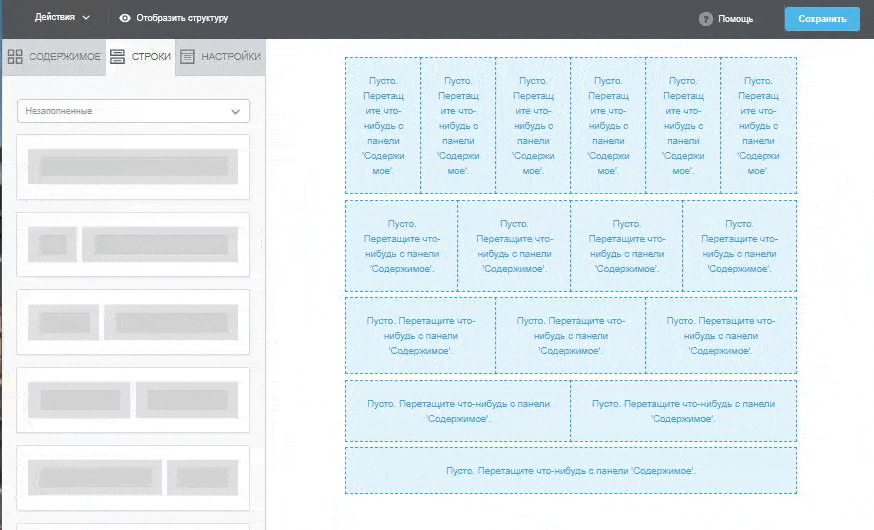The width and height of the screenshot is (874, 530).
Task: Select last cell of six-column row
Action: tap(758, 125)
